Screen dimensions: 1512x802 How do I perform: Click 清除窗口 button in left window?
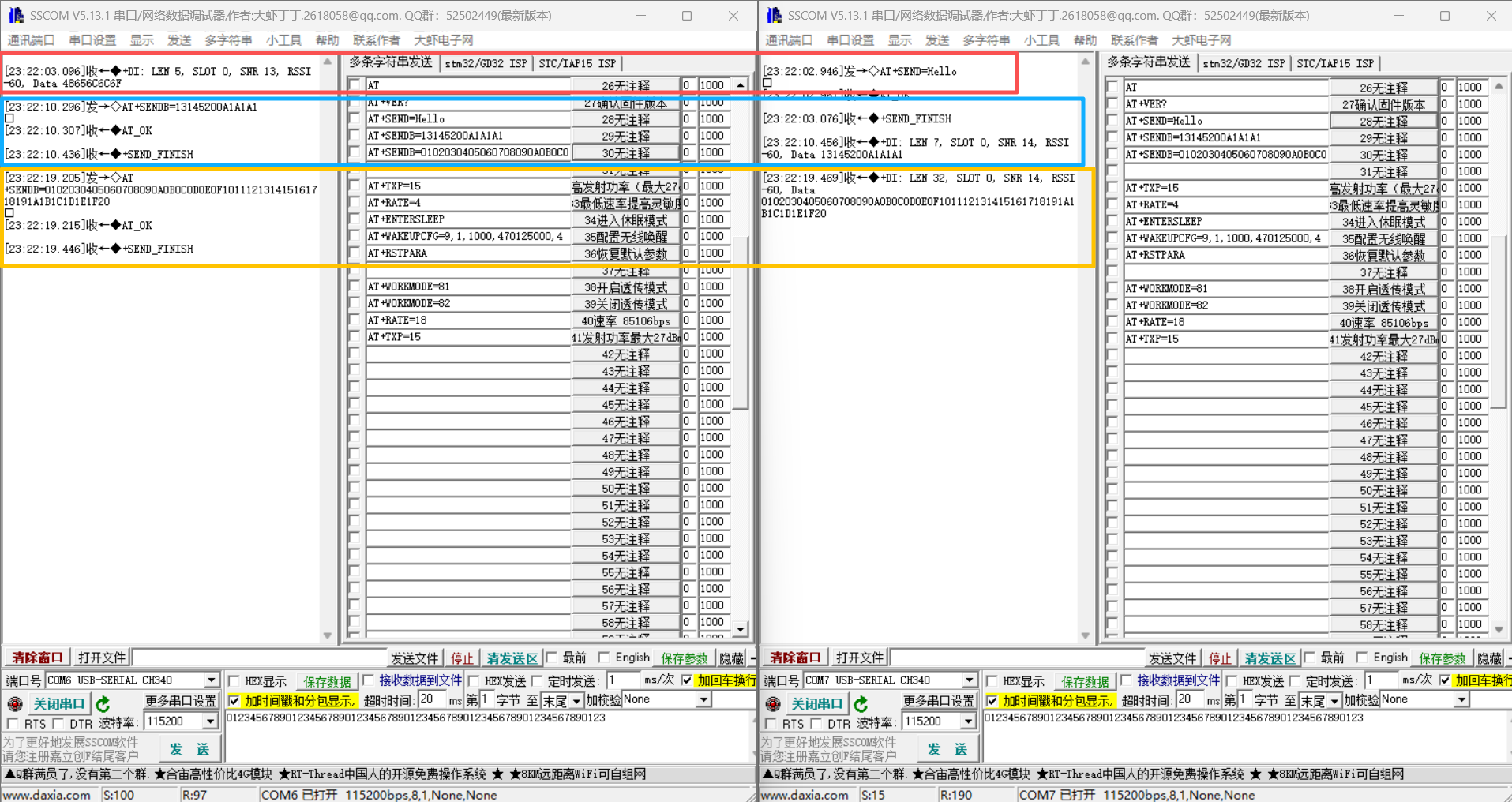(x=37, y=657)
